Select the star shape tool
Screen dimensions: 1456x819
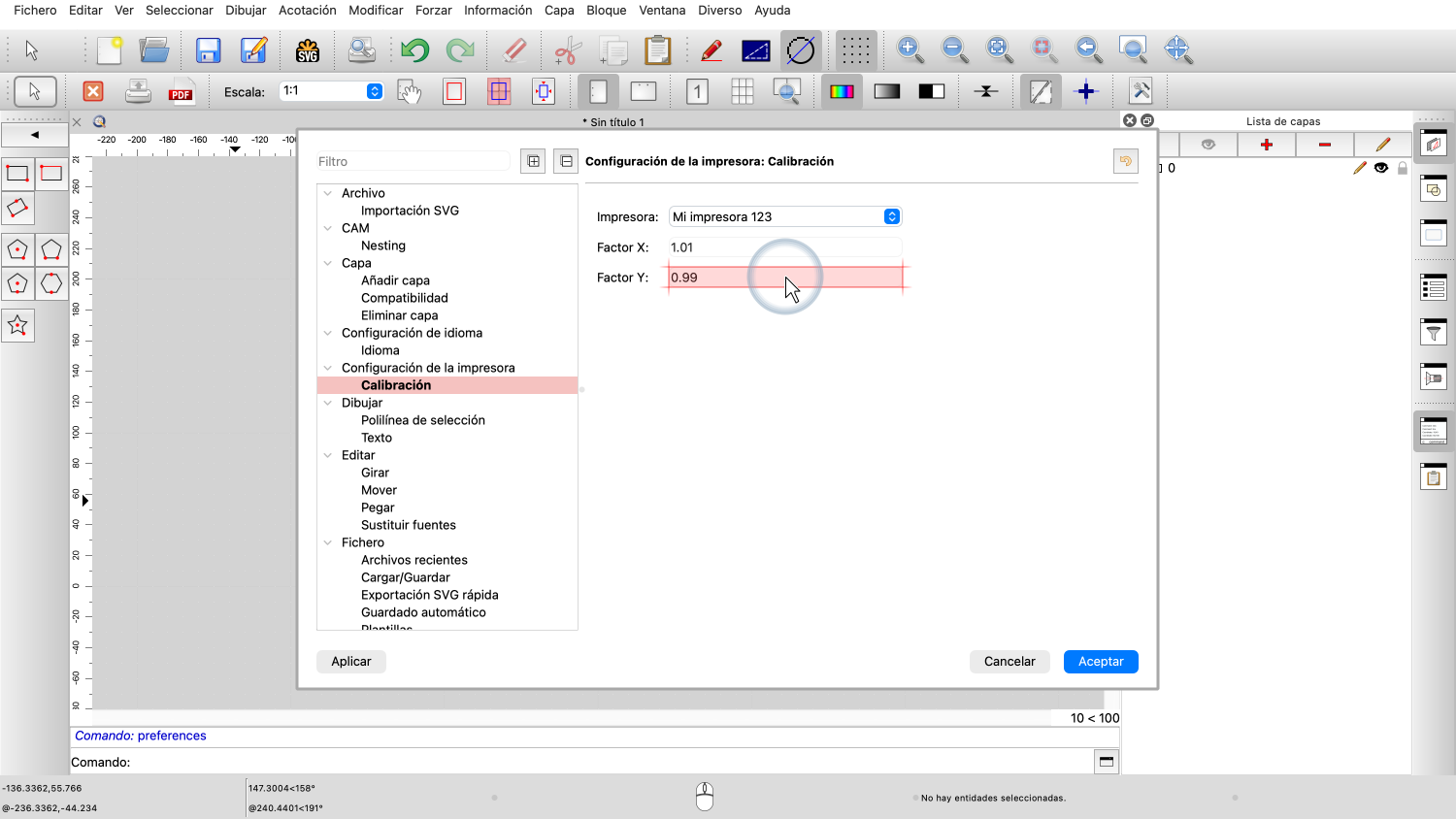click(x=17, y=326)
